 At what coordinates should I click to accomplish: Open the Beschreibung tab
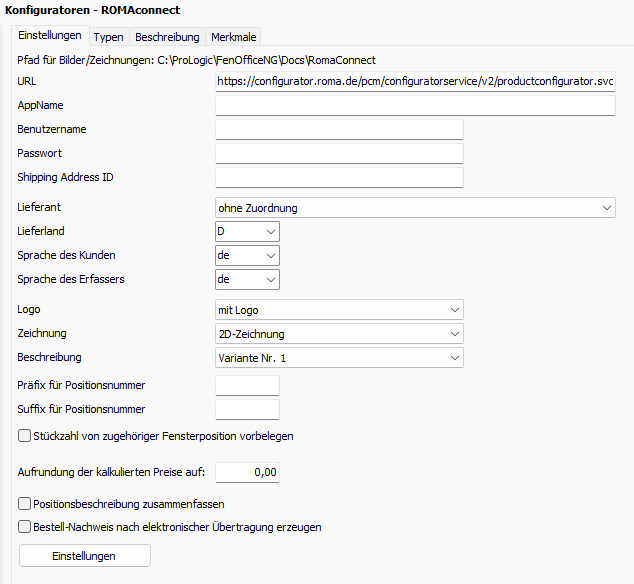167,37
